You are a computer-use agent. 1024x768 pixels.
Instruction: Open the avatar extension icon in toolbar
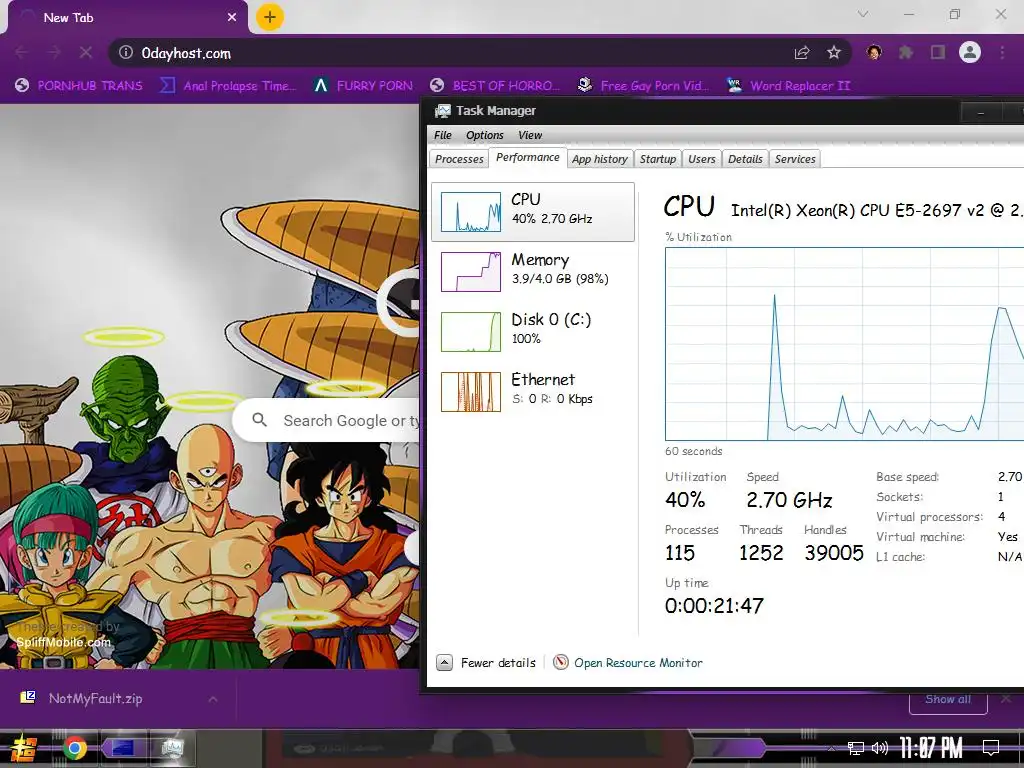click(x=874, y=53)
